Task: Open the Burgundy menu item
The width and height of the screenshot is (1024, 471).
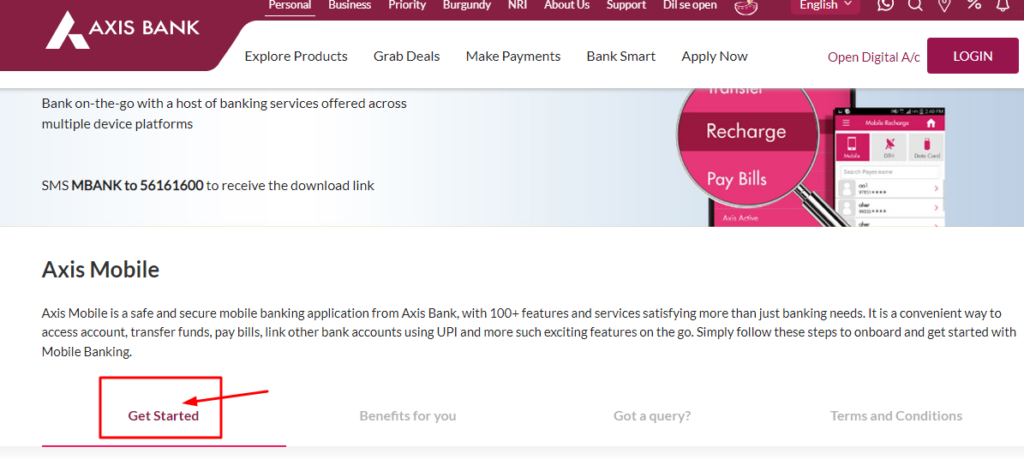Action: 466,5
